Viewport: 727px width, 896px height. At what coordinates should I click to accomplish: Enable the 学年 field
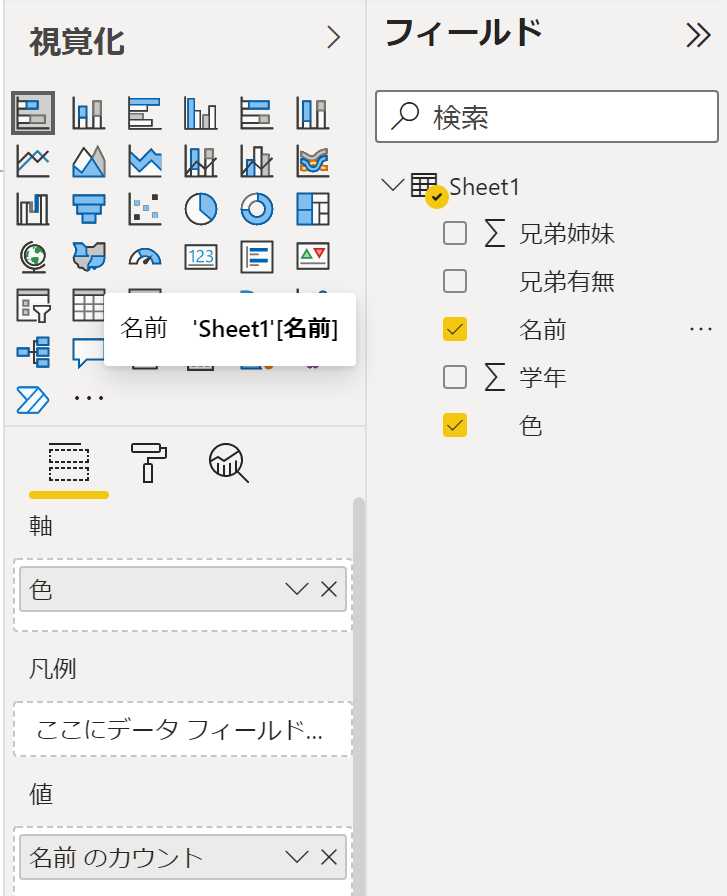coord(455,377)
